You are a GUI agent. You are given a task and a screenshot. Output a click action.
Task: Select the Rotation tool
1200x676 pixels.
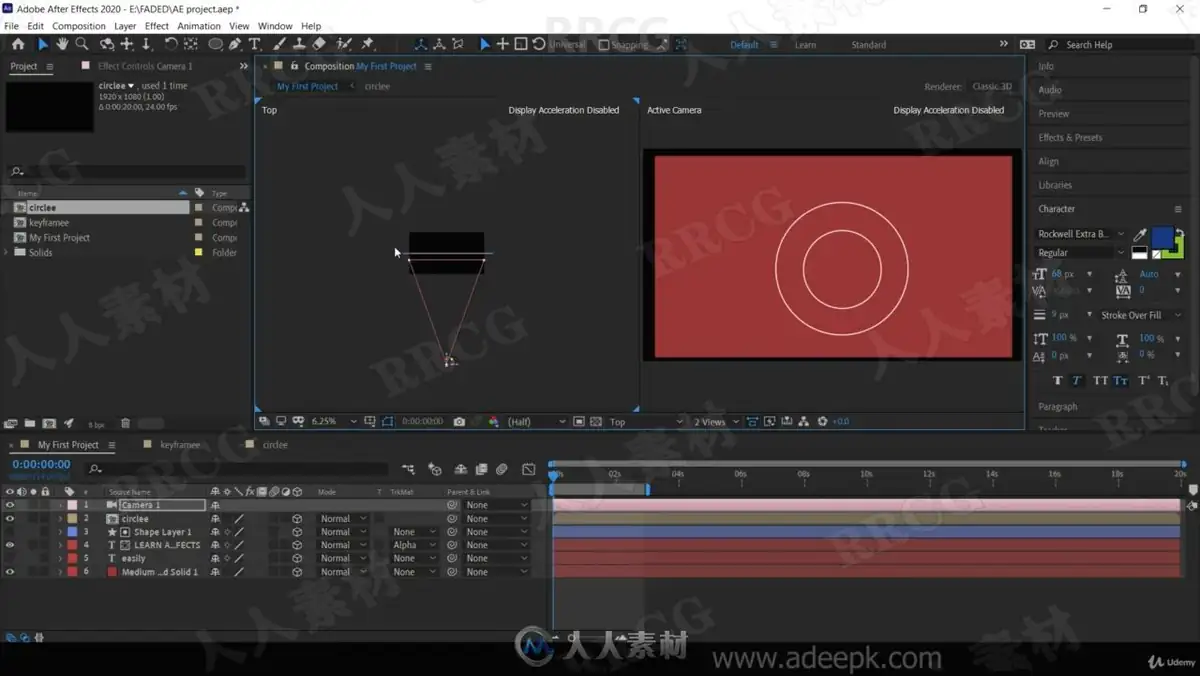tap(171, 44)
